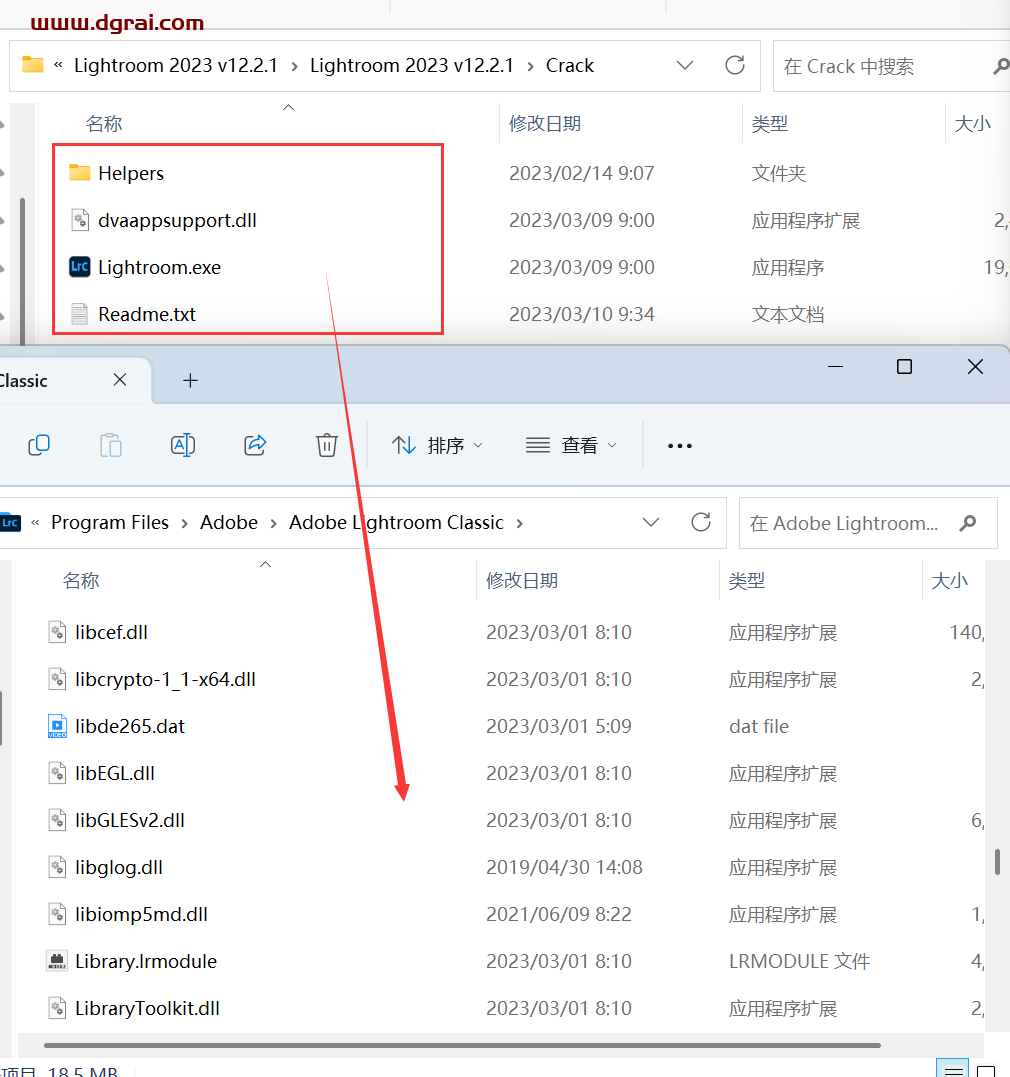Close the Classic tab
This screenshot has height=1077, width=1010.
120,380
